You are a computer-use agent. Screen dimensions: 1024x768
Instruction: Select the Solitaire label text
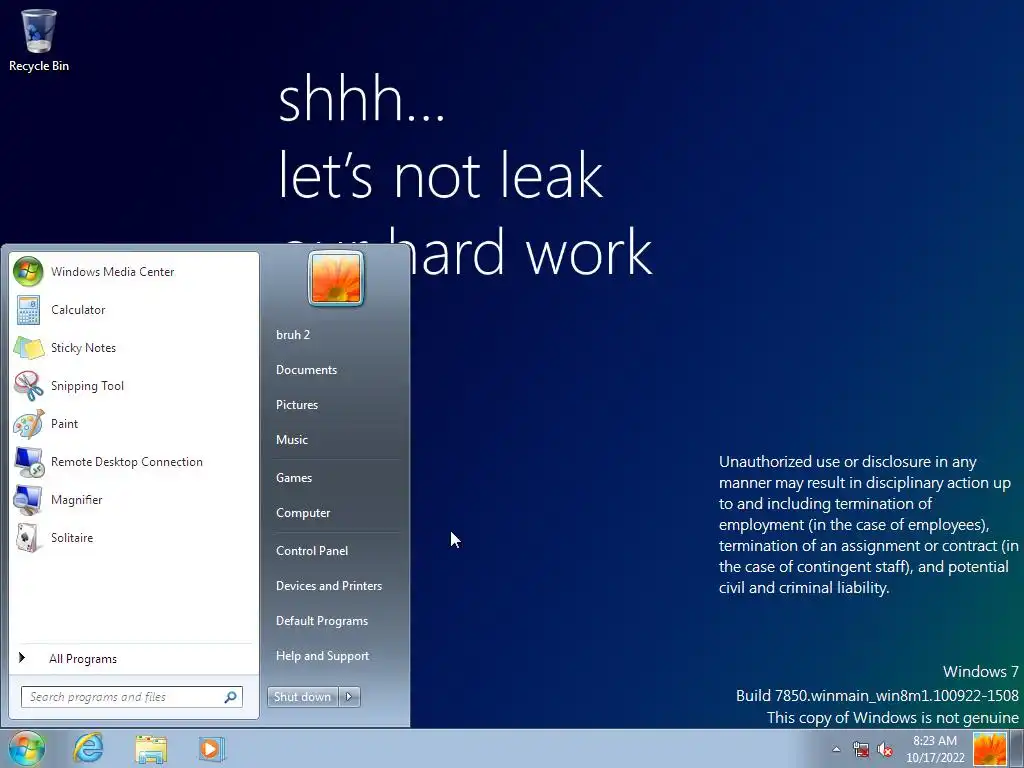pyautogui.click(x=72, y=537)
